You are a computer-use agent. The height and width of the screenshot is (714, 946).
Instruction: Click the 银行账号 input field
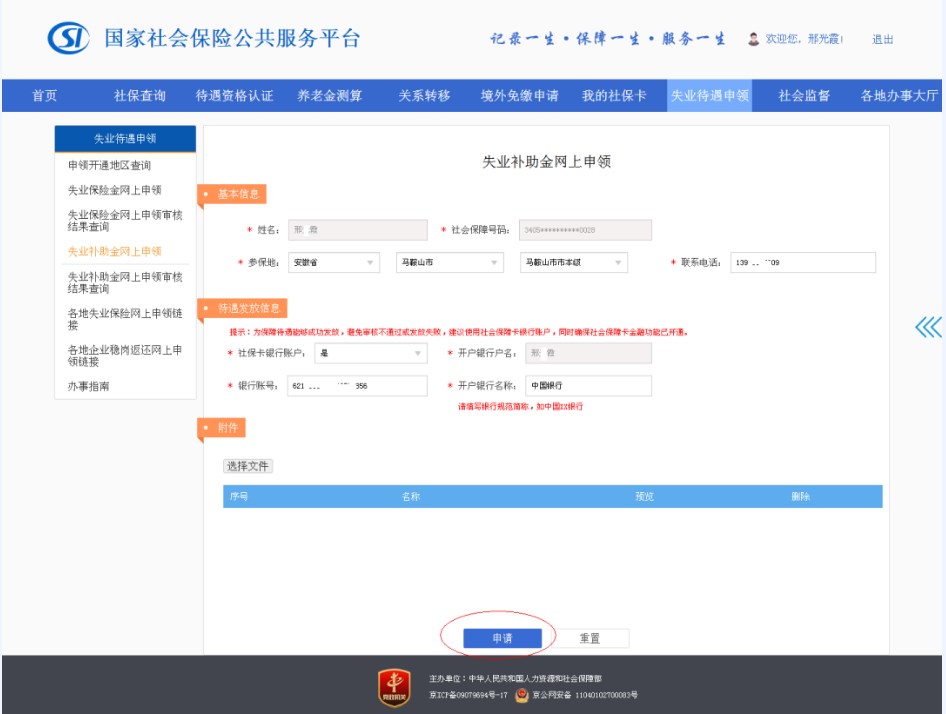click(357, 386)
